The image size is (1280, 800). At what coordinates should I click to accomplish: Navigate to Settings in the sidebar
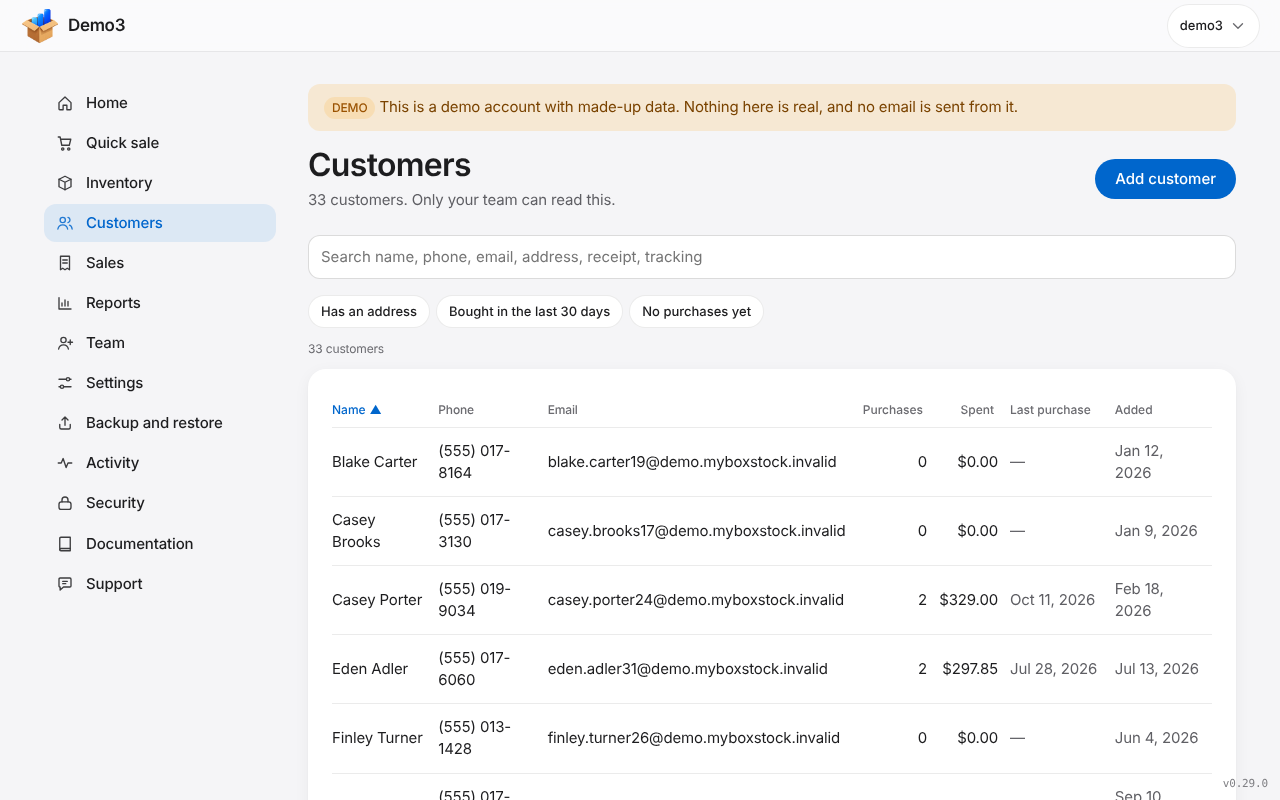click(160, 383)
